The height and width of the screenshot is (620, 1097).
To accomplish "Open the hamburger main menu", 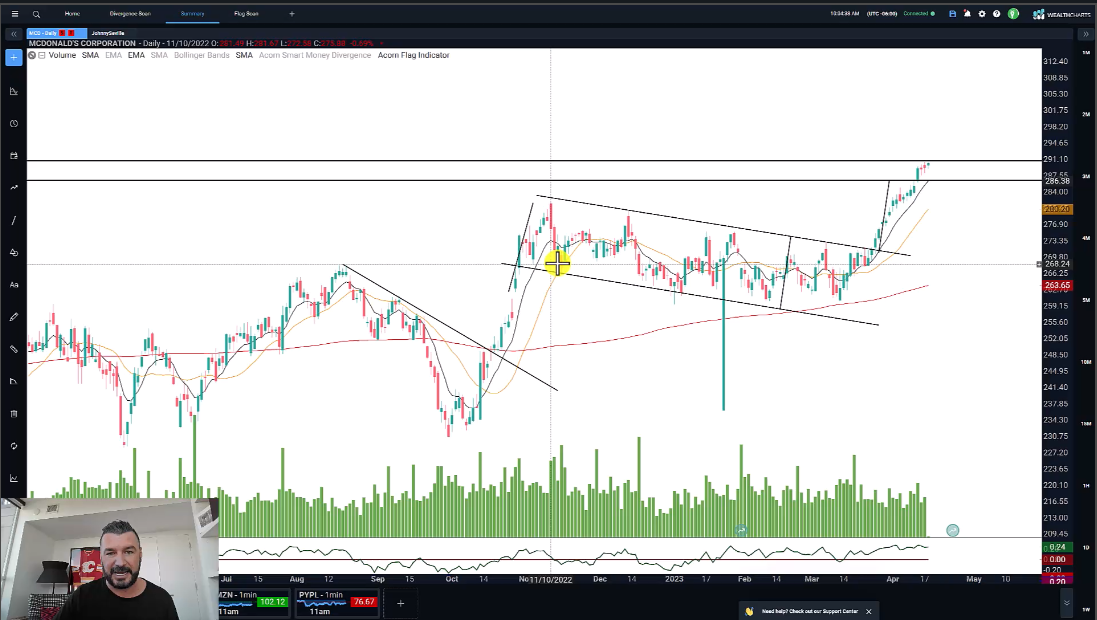I will (x=15, y=14).
